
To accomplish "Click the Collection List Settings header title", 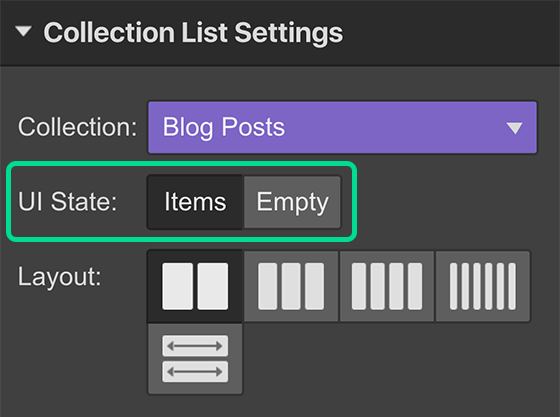I will tap(193, 33).
